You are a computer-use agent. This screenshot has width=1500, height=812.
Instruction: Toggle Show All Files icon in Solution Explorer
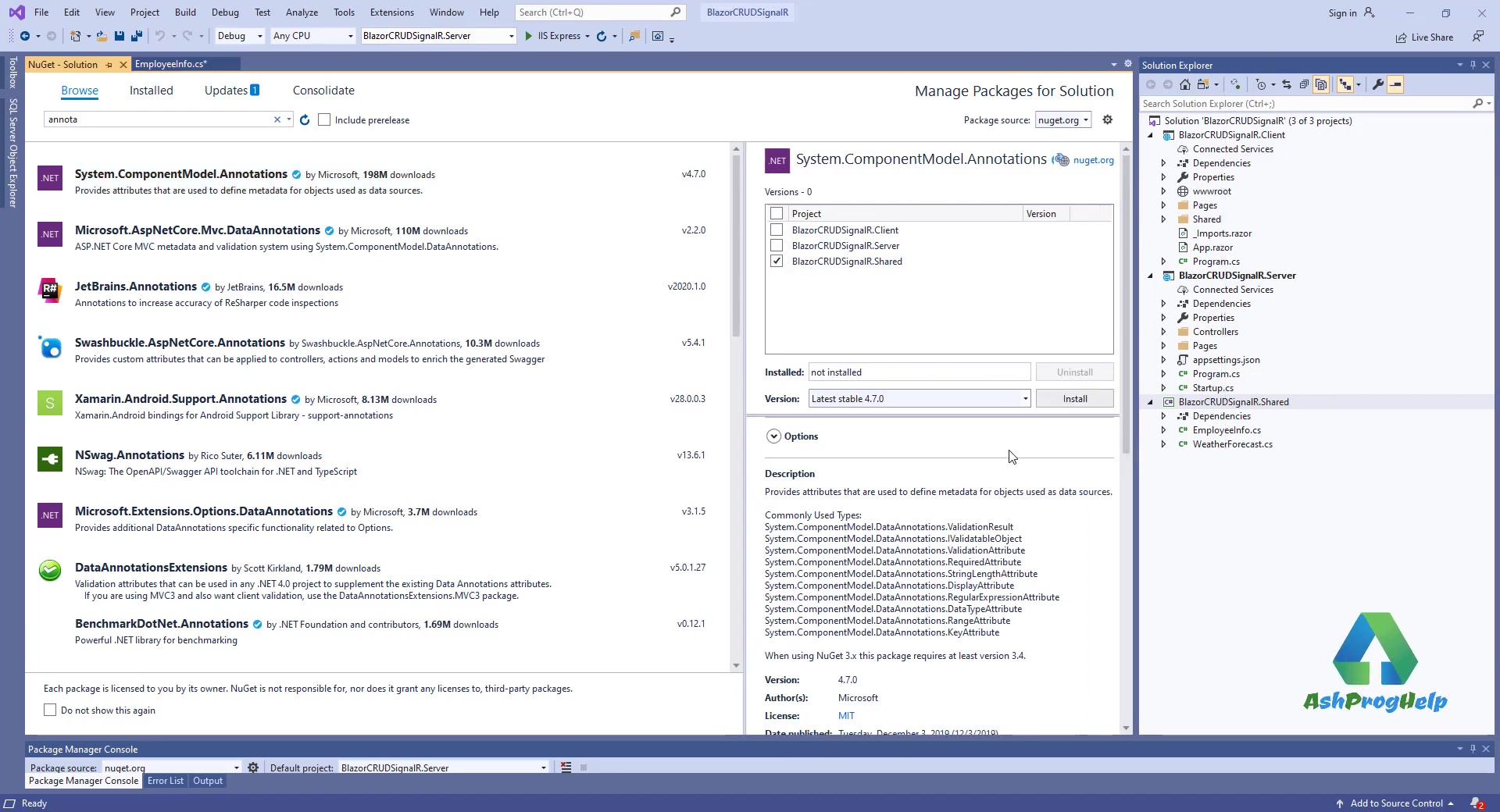click(x=1321, y=84)
